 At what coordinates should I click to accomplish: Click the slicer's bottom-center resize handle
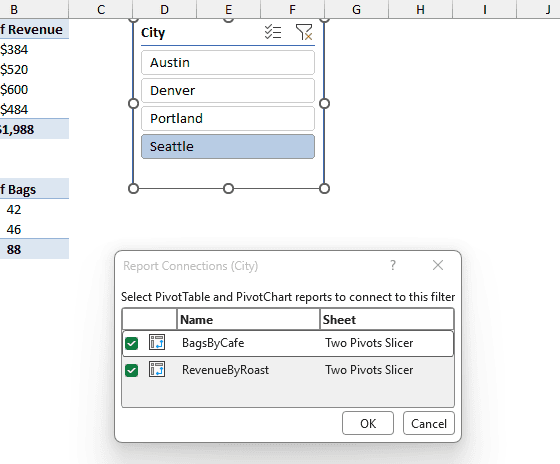229,189
